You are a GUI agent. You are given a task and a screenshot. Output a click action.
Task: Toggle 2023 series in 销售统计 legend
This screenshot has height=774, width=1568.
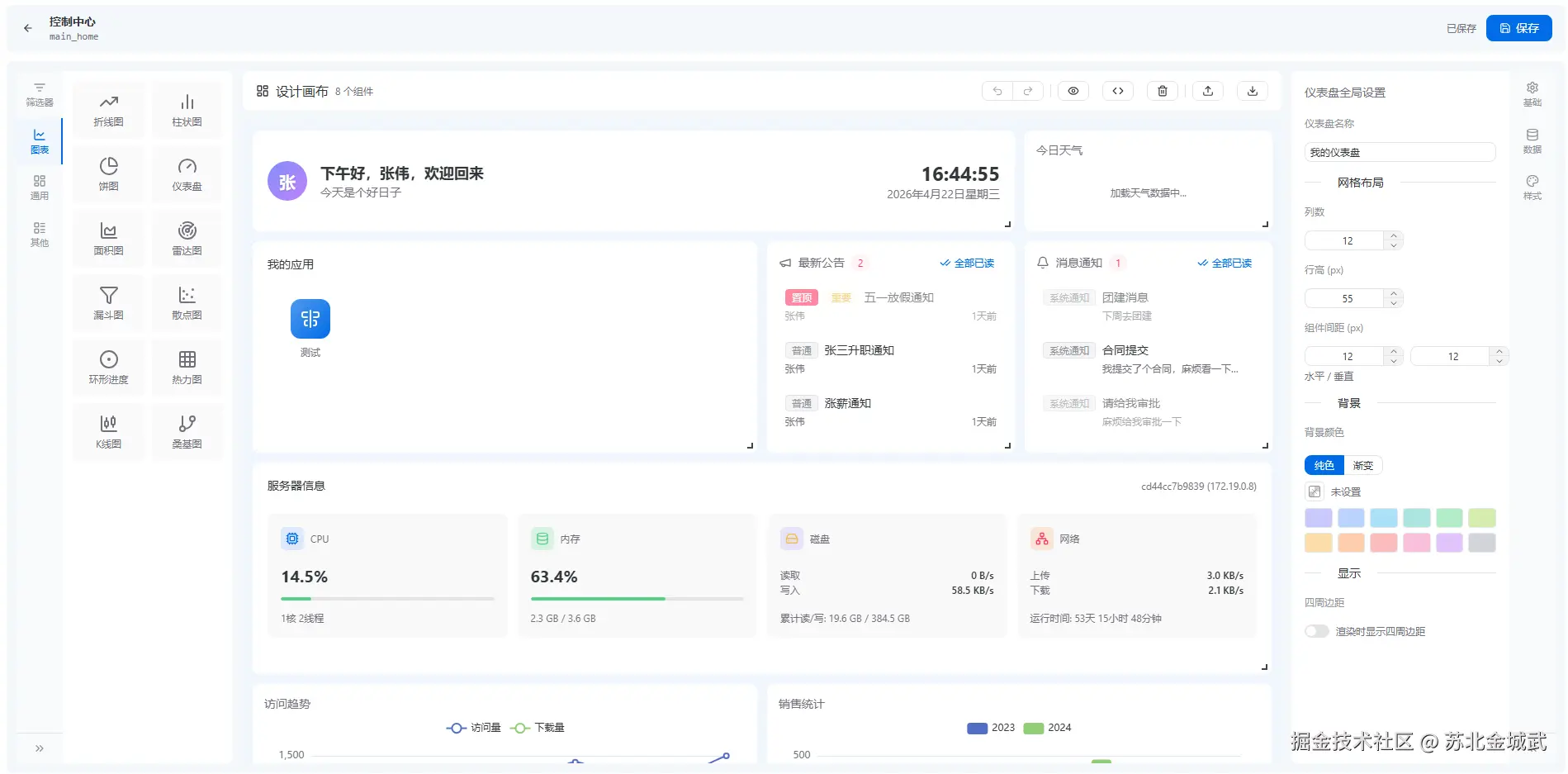[991, 728]
